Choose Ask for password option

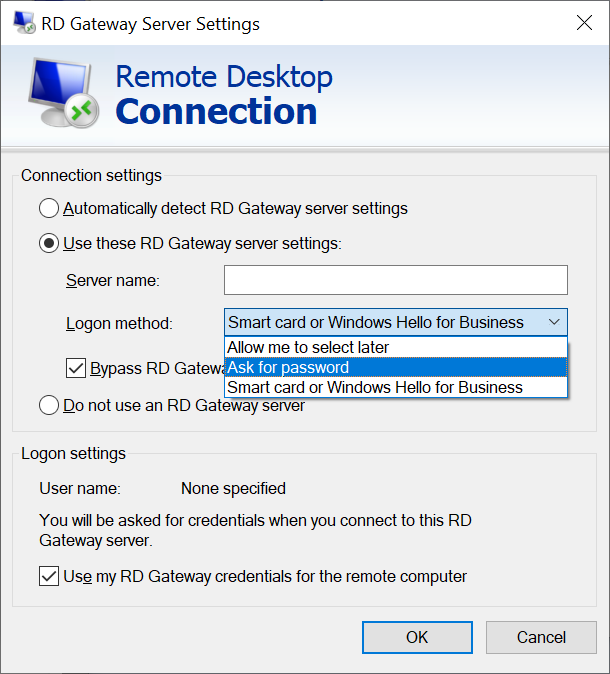pos(395,368)
